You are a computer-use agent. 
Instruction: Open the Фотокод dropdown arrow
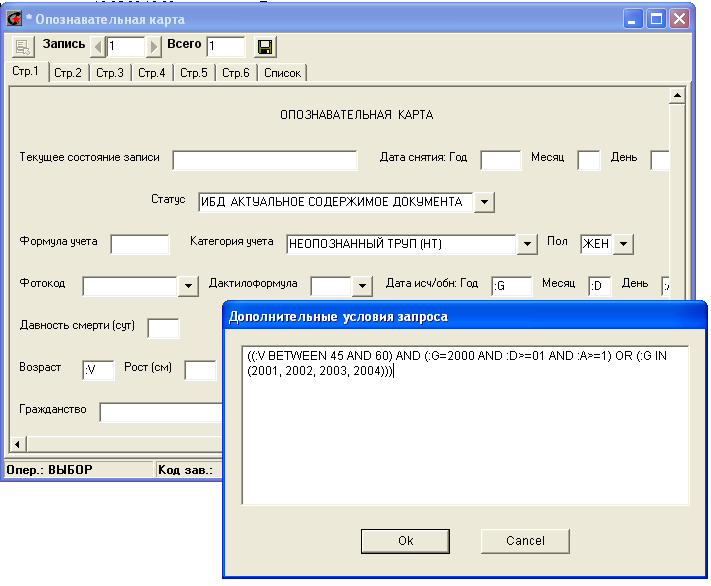[188, 286]
